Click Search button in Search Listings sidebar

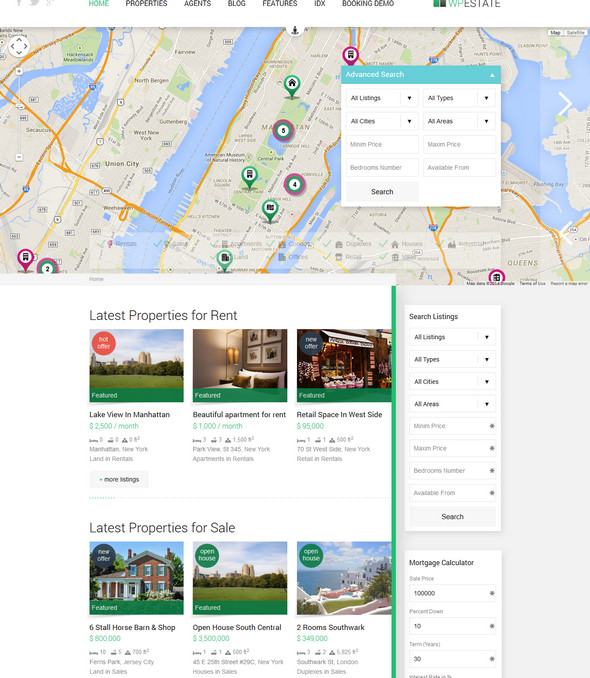(x=452, y=517)
